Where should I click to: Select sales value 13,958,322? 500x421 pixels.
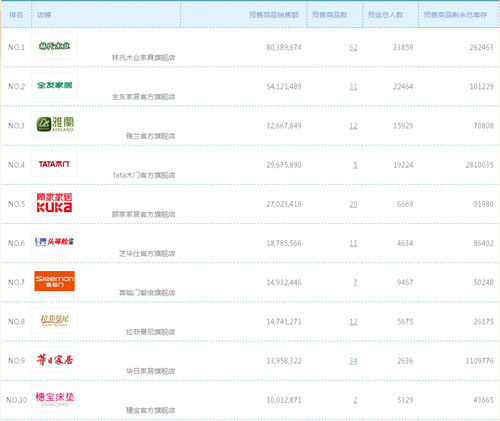(x=284, y=361)
